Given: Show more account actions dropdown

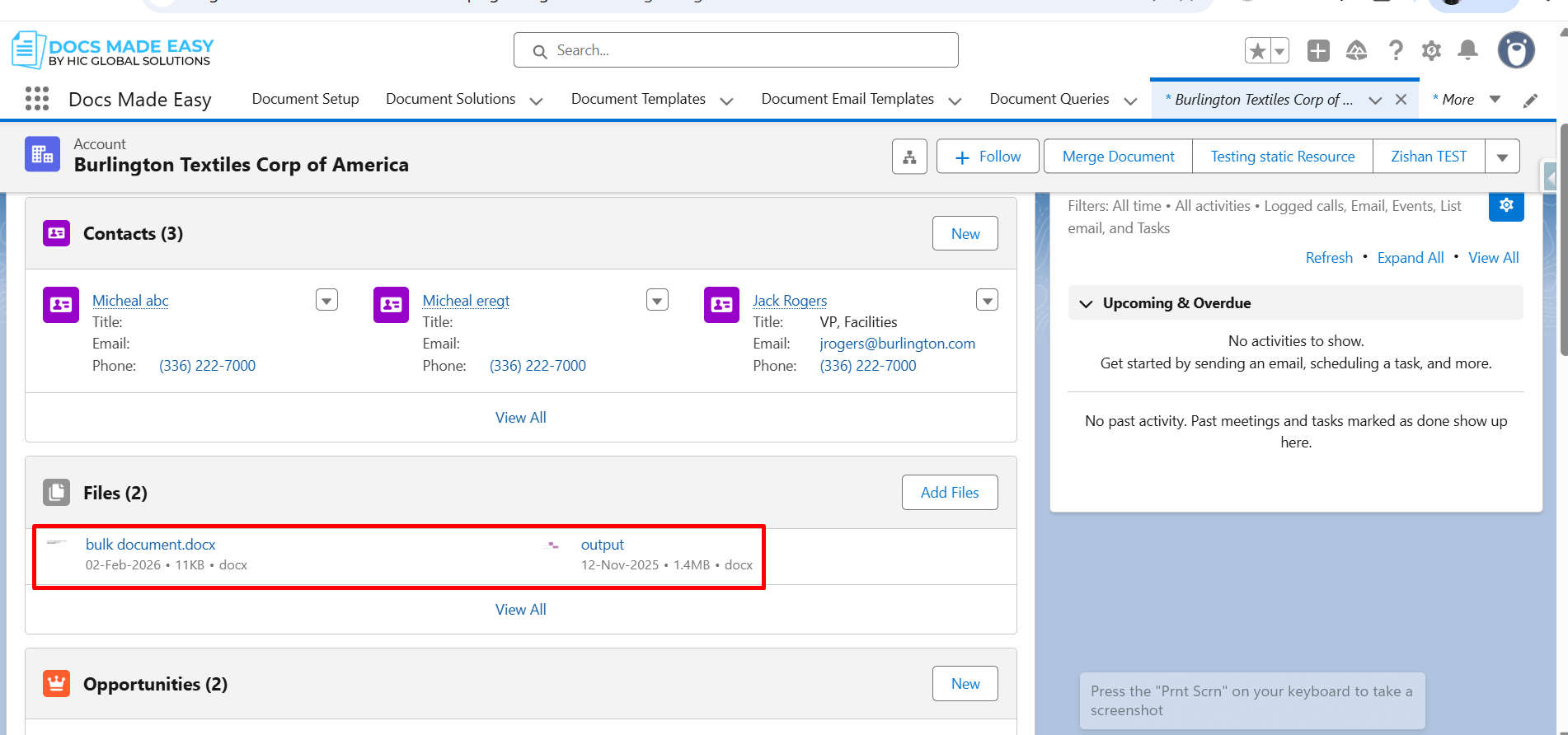Looking at the screenshot, I should (1502, 157).
